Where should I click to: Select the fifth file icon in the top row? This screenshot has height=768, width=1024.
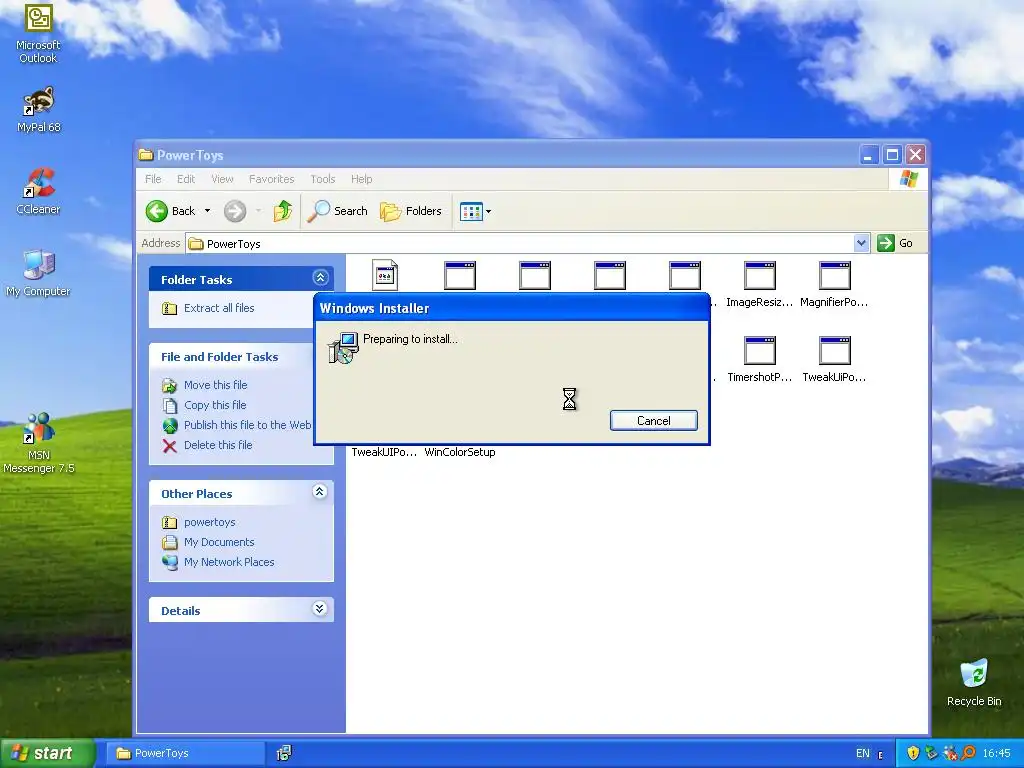pos(685,276)
